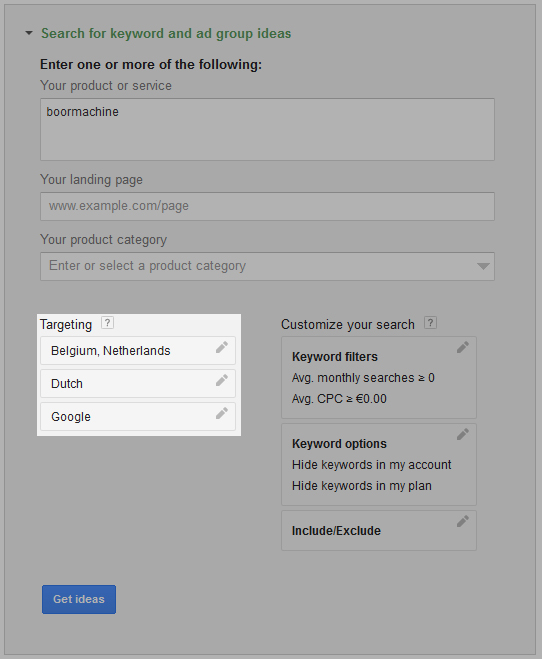Image resolution: width=542 pixels, height=659 pixels.
Task: Click pencil icon next to Dutch language
Action: click(222, 380)
